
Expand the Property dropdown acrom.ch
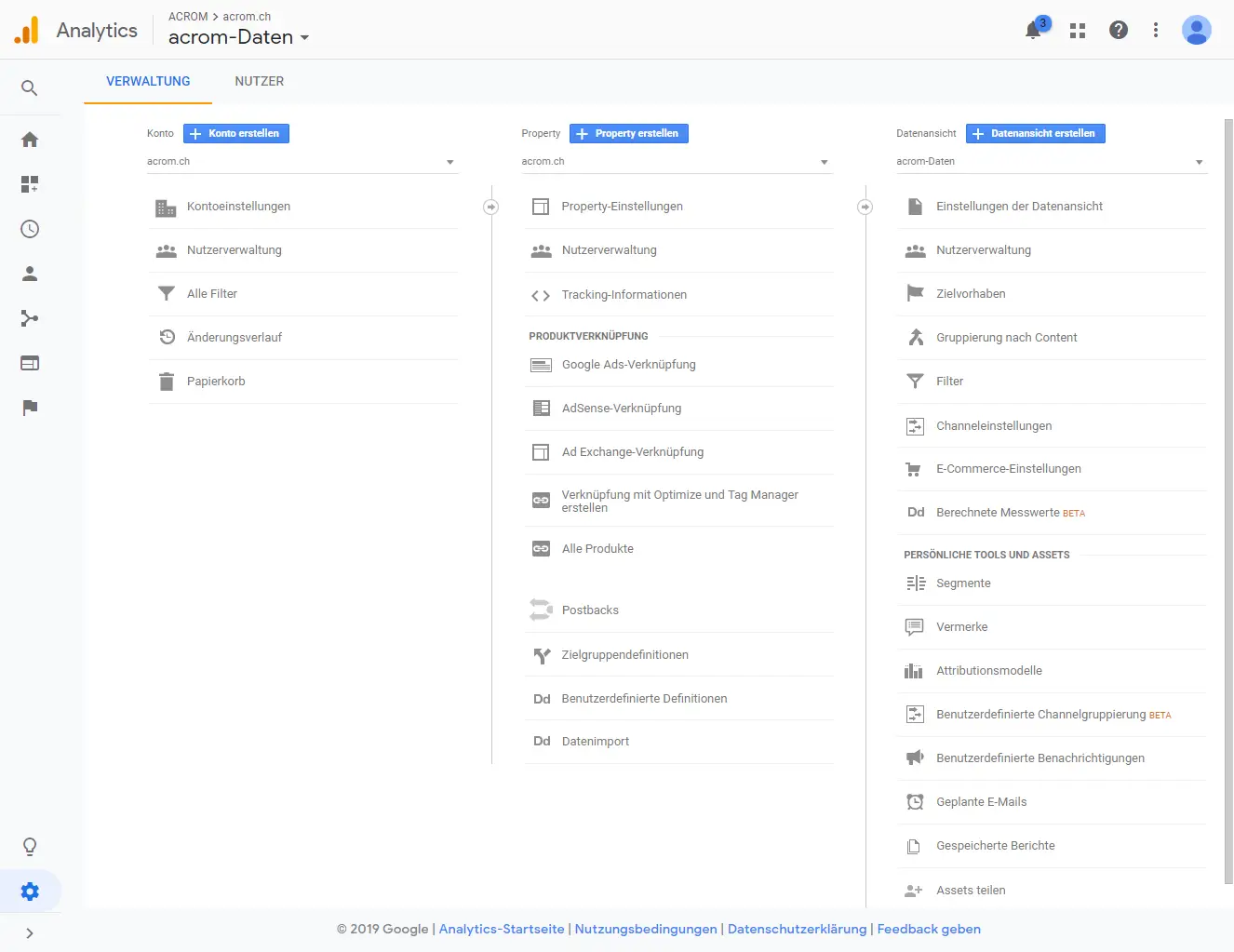tap(677, 161)
